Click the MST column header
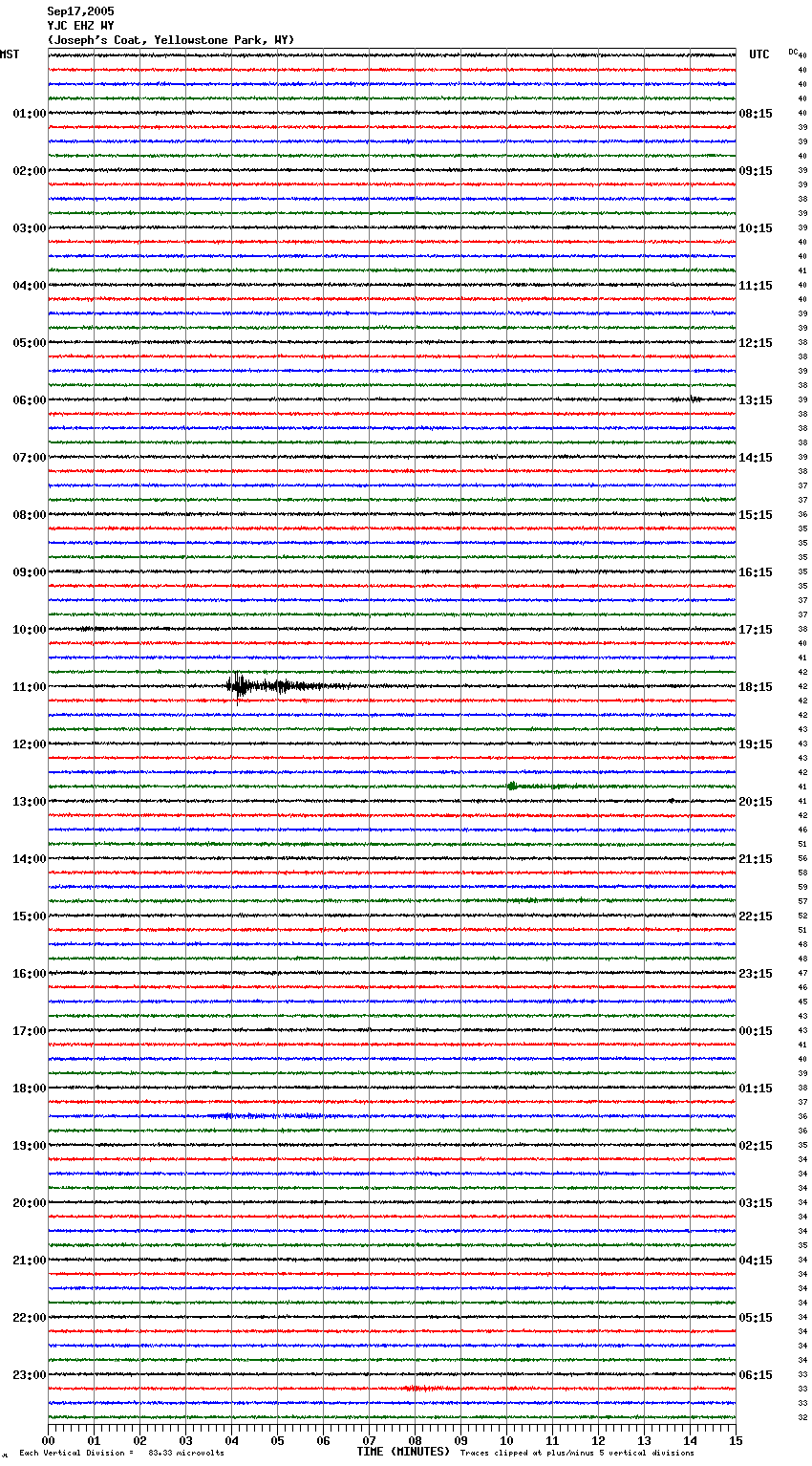 (x=10, y=54)
